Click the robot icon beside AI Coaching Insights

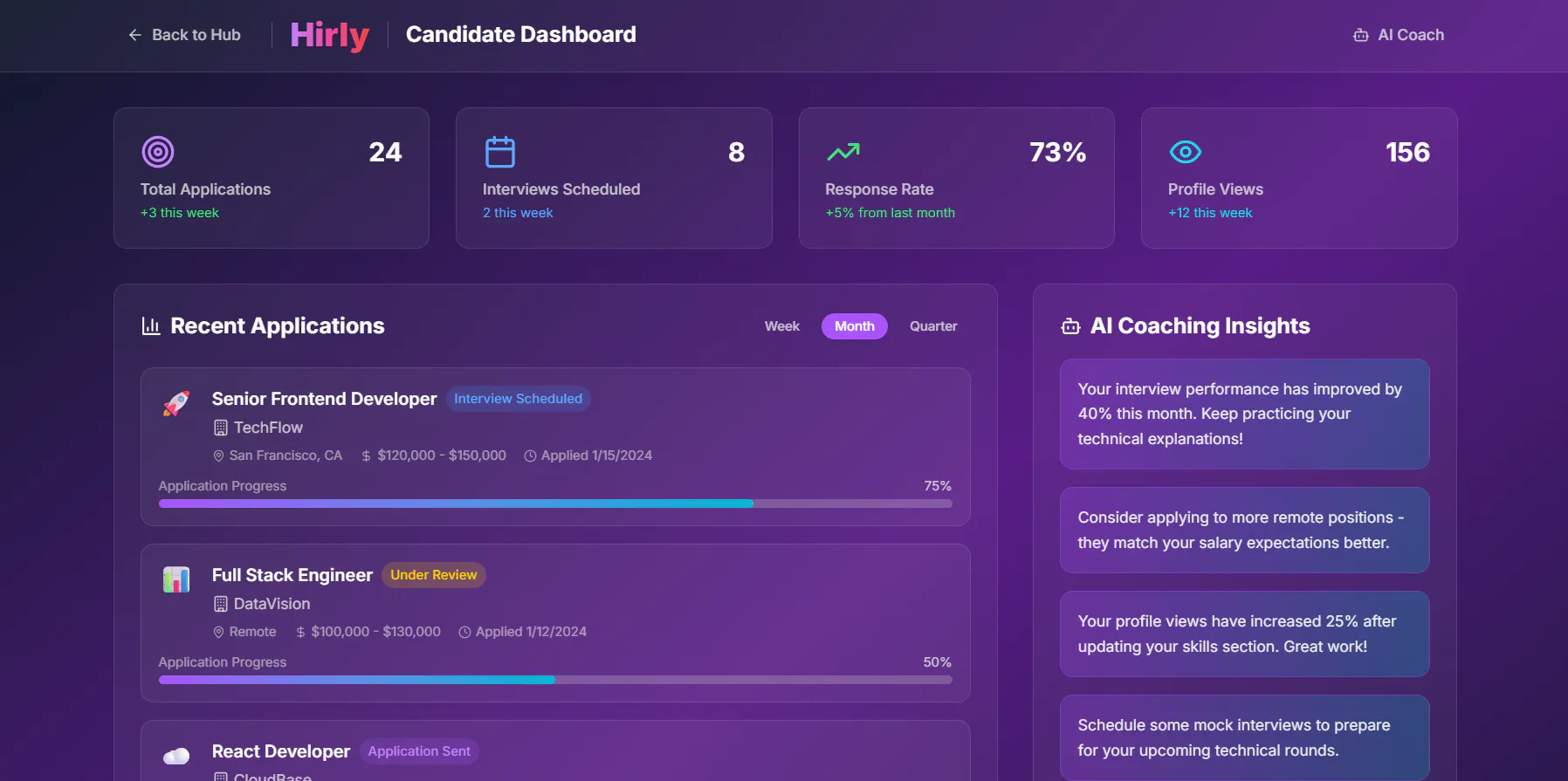1070,326
